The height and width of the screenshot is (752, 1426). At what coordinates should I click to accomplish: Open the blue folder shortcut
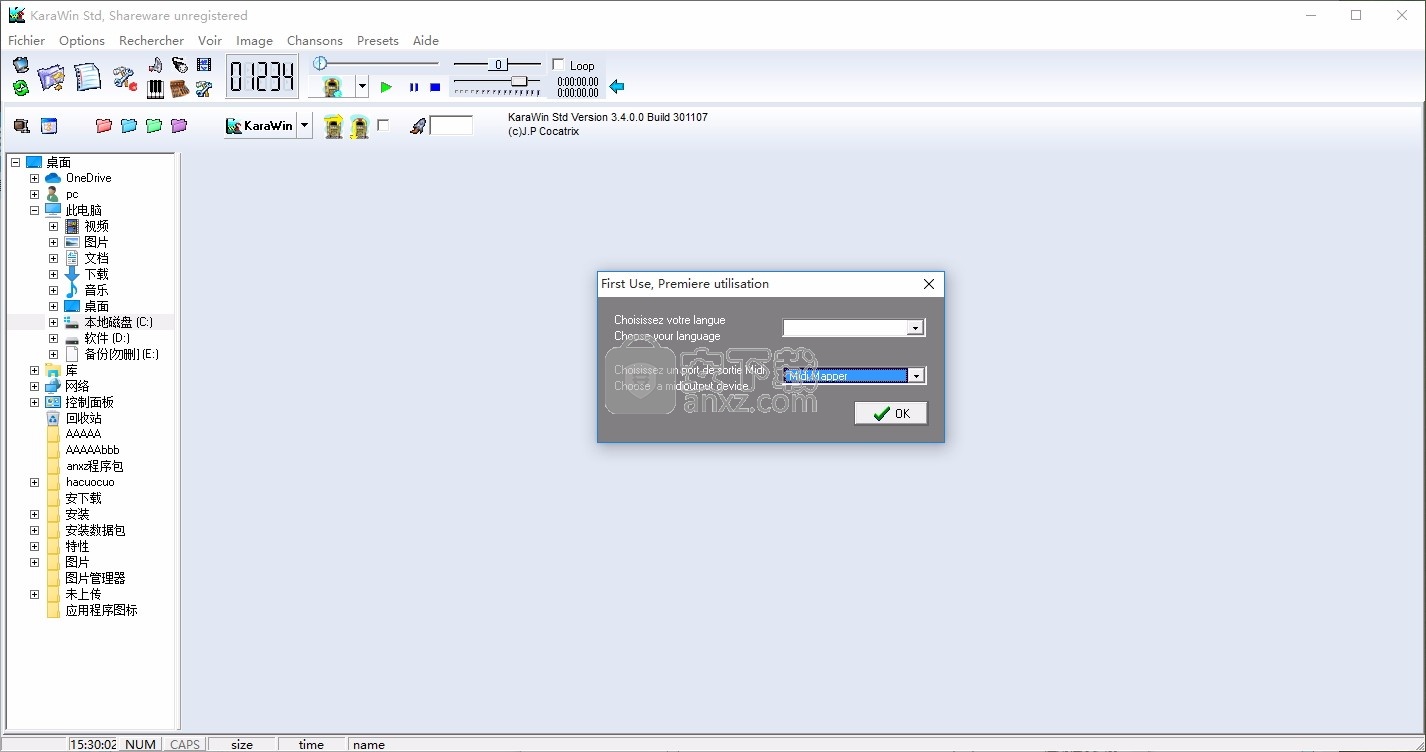(129, 126)
